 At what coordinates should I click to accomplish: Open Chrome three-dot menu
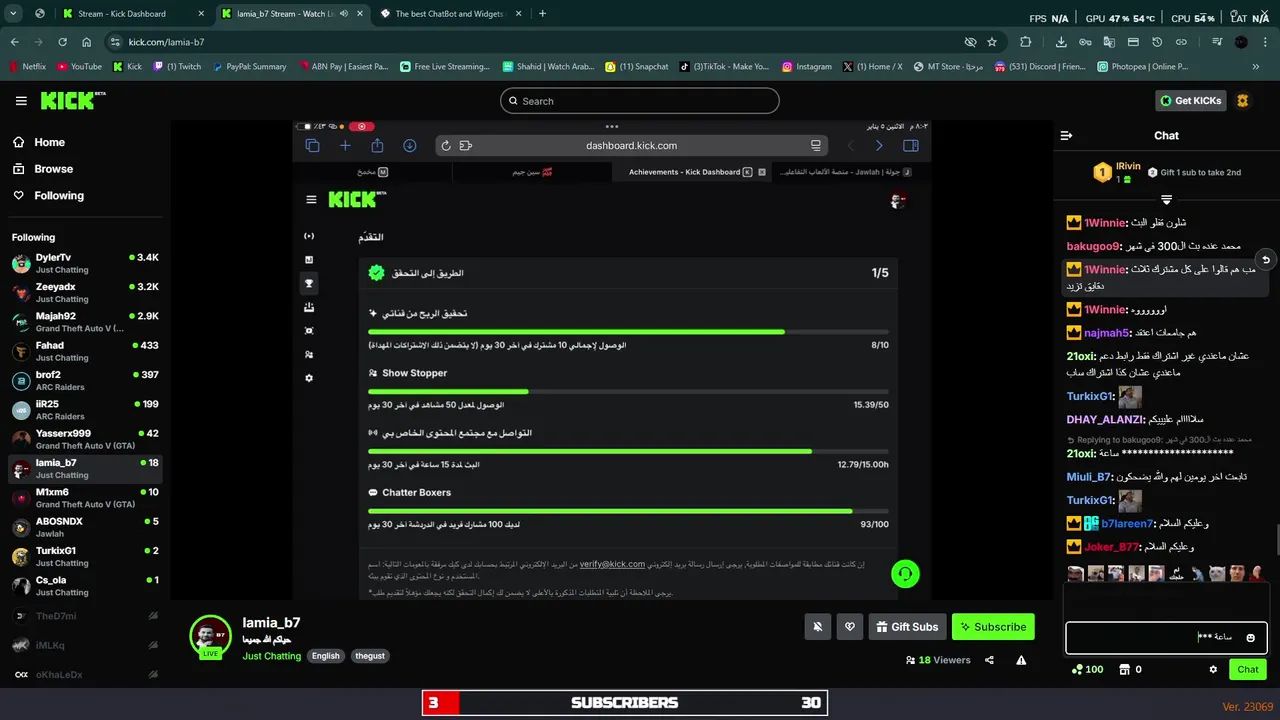click(1265, 42)
